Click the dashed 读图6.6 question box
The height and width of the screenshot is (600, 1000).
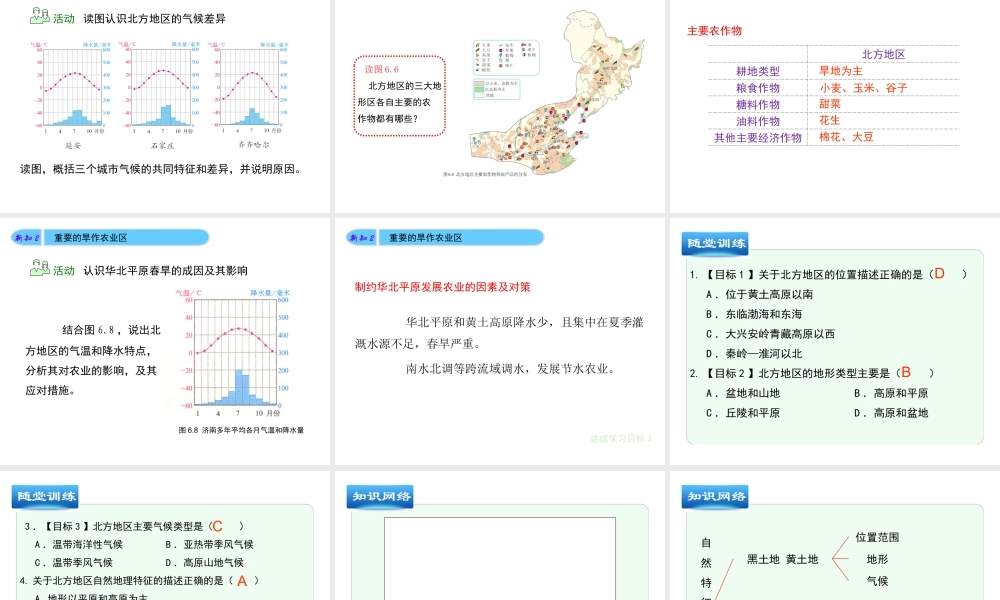pyautogui.click(x=399, y=96)
